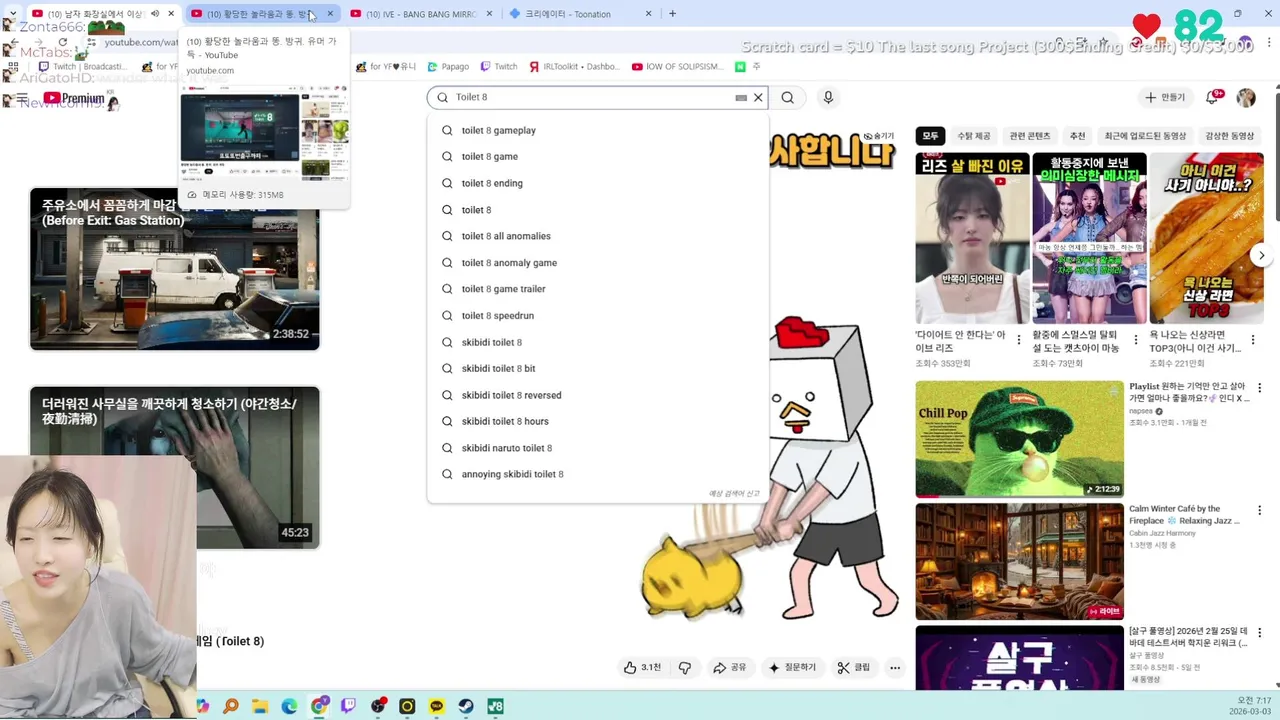Open options for the 신상라면 TOP3 short

(x=1253, y=340)
